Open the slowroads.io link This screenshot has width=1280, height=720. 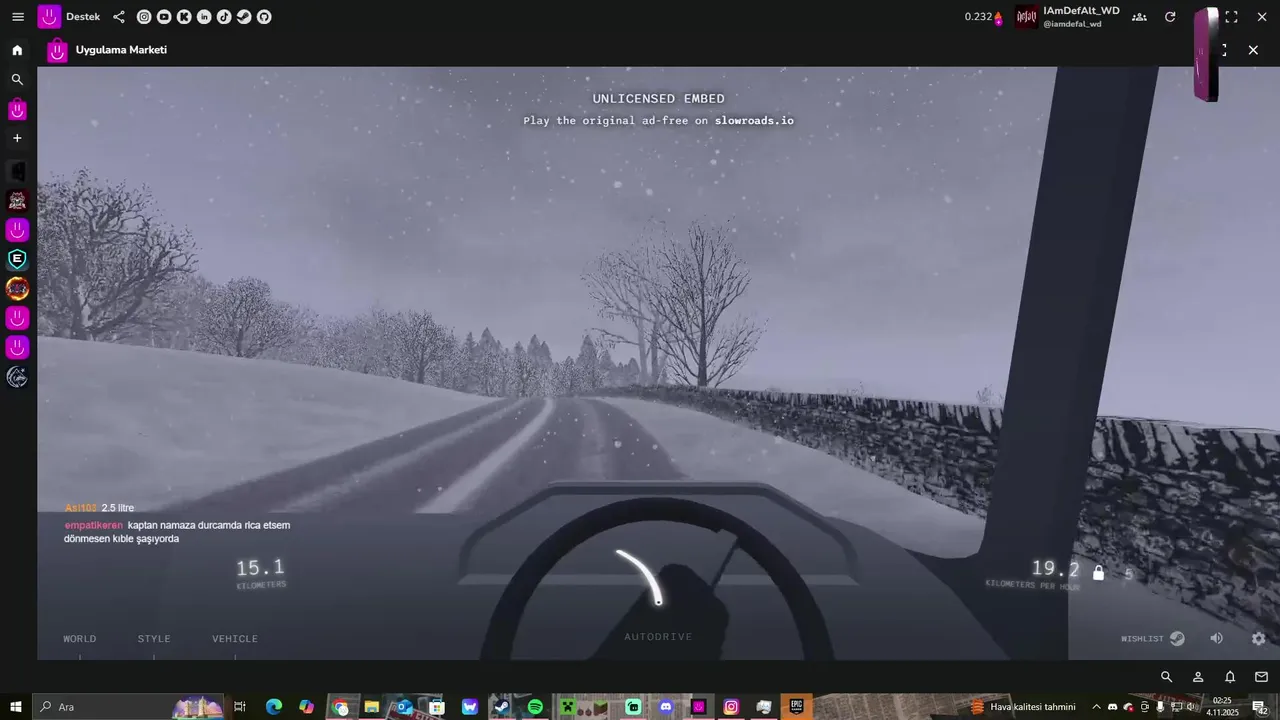(754, 121)
